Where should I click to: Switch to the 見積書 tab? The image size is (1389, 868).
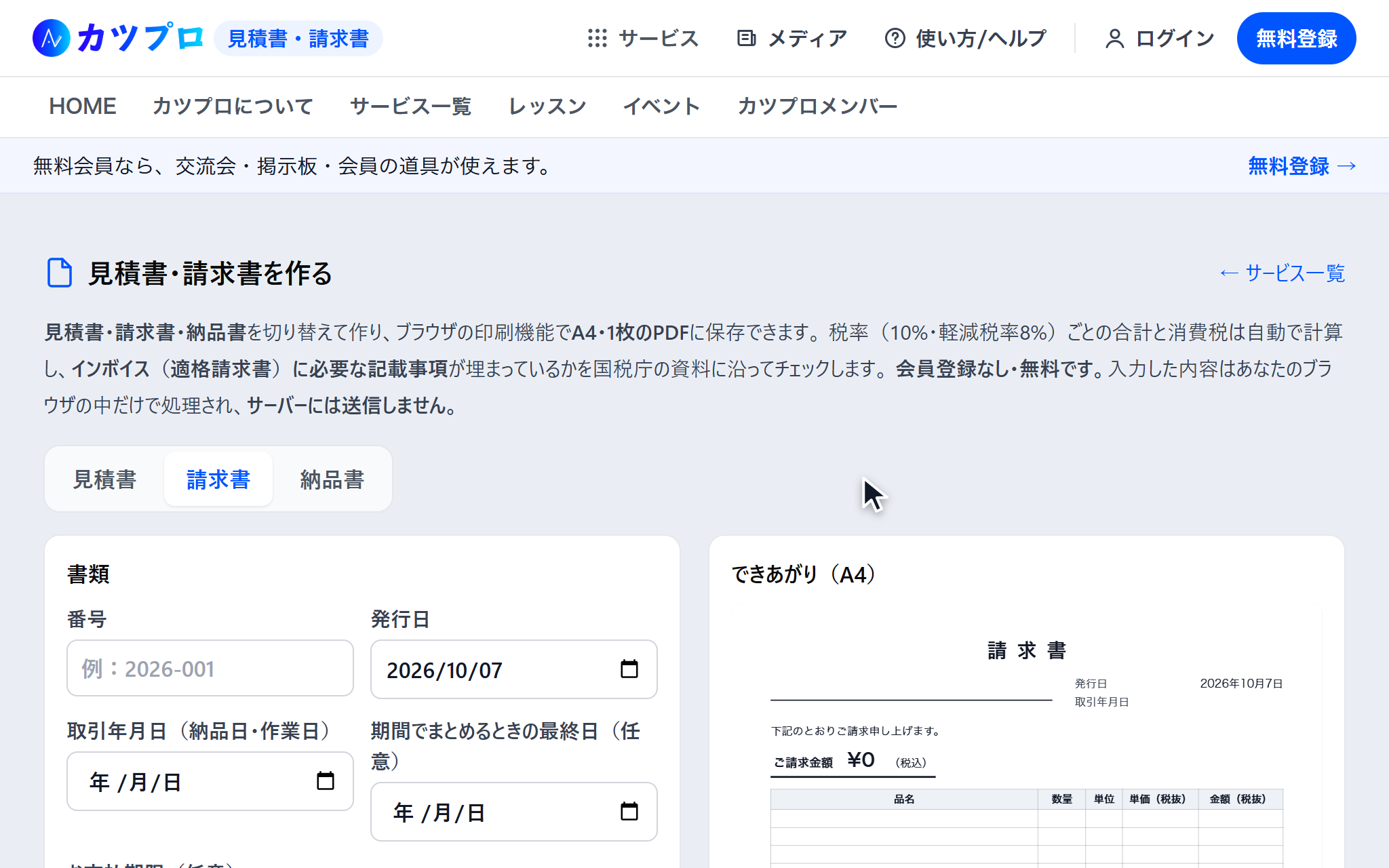pyautogui.click(x=104, y=479)
